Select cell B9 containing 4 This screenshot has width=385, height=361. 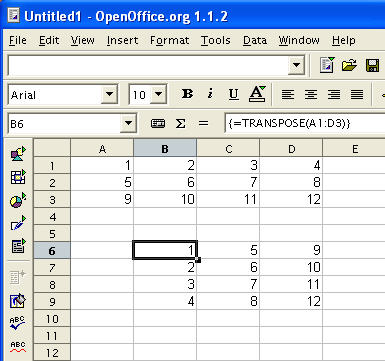165,302
